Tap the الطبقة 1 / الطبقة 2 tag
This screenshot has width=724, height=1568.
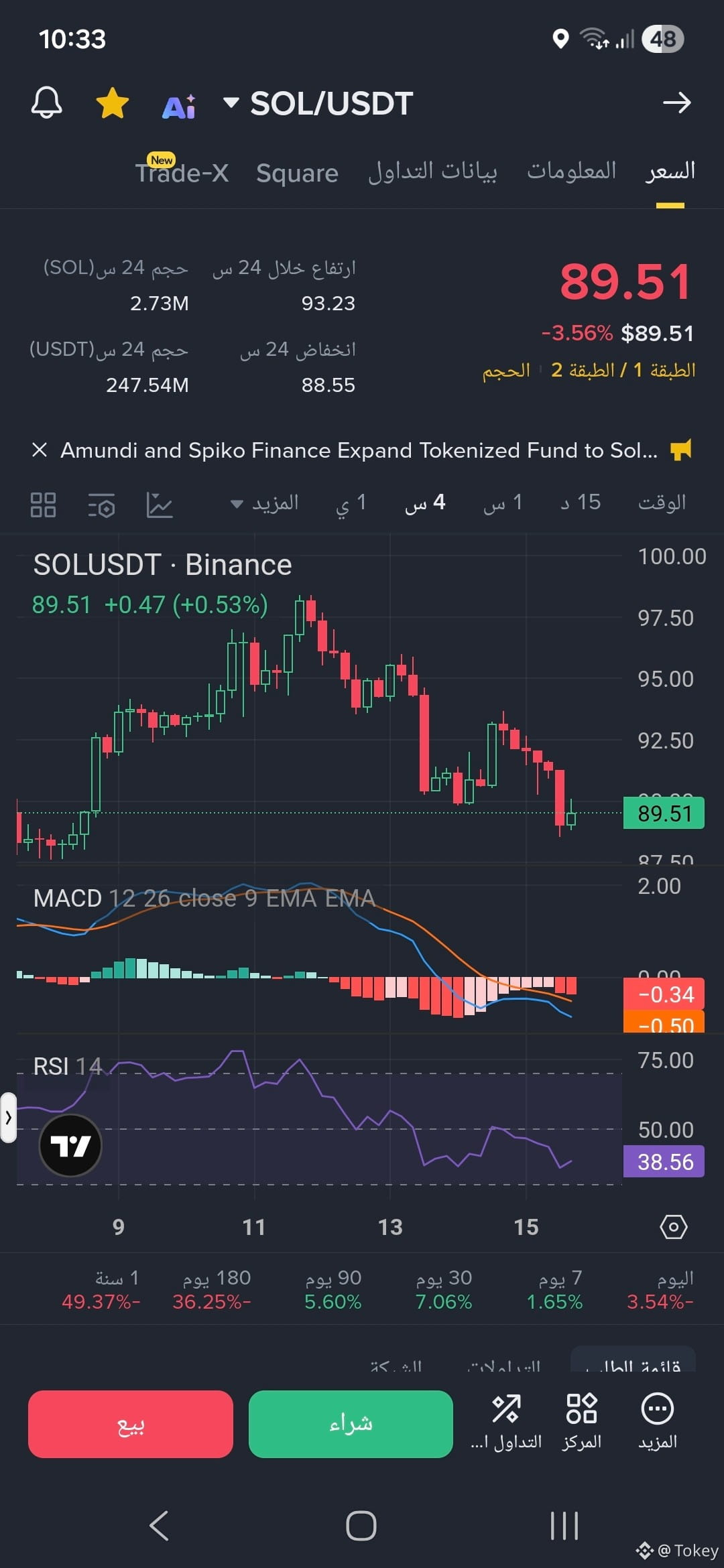(x=623, y=370)
